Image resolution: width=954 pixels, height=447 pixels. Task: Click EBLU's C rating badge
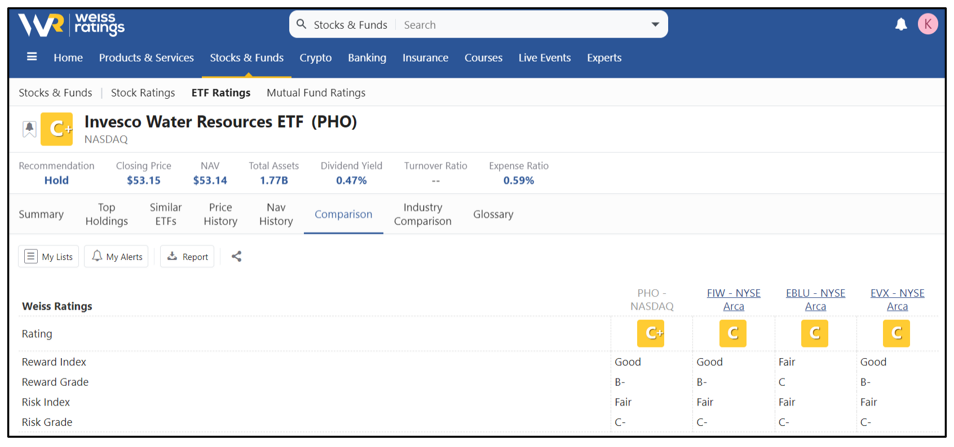tap(815, 333)
